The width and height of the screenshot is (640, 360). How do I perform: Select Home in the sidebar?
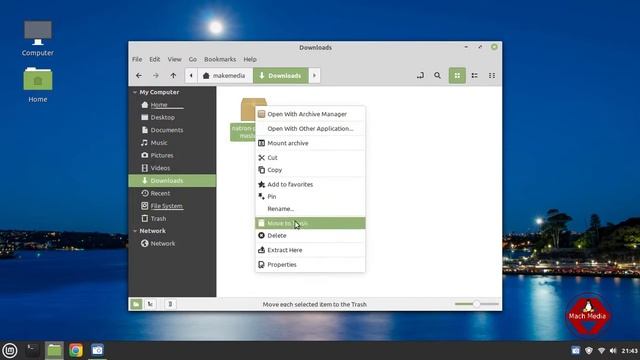(x=172, y=105)
